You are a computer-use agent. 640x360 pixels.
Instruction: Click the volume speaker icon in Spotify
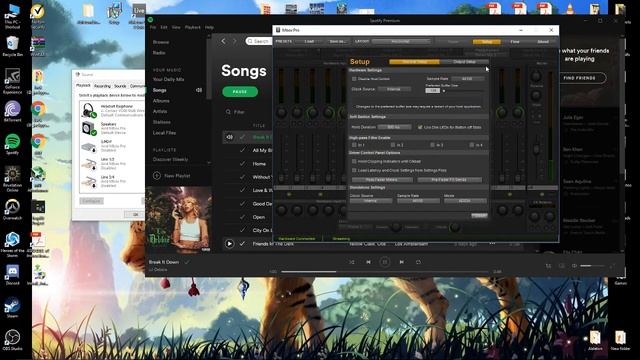pos(574,266)
